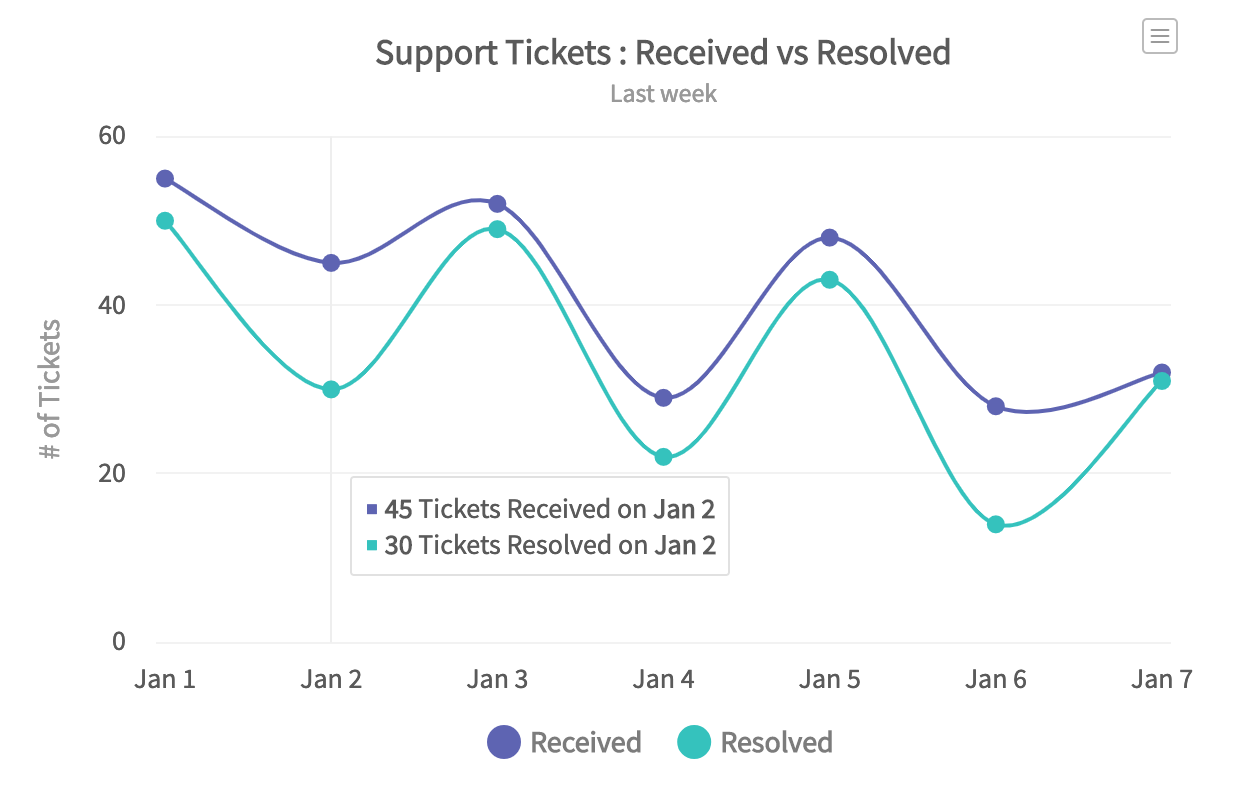Click the Received marker on Jan 3
Image resolution: width=1240 pixels, height=790 pixels.
(x=497, y=204)
